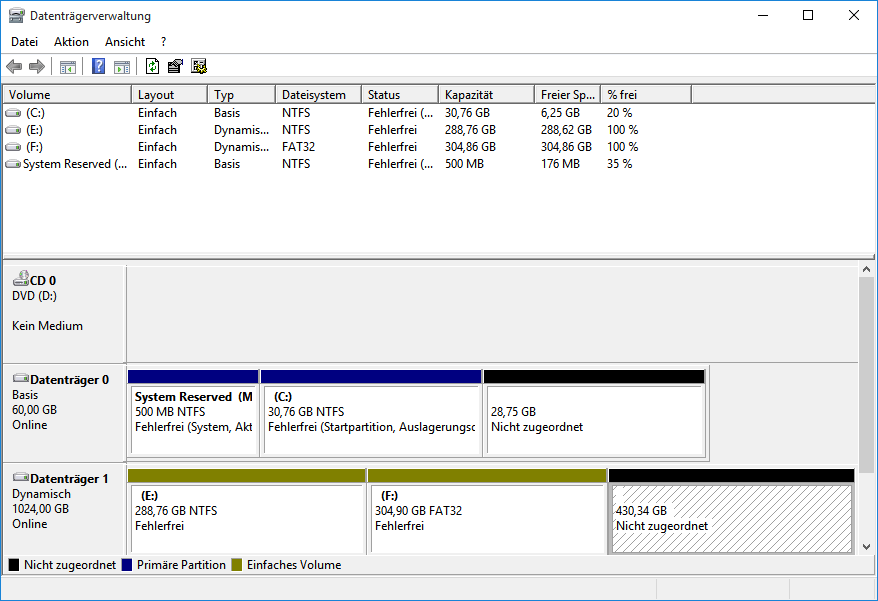Viewport: 878px width, 601px height.
Task: Toggle the console tree toolbar icon
Action: [68, 67]
